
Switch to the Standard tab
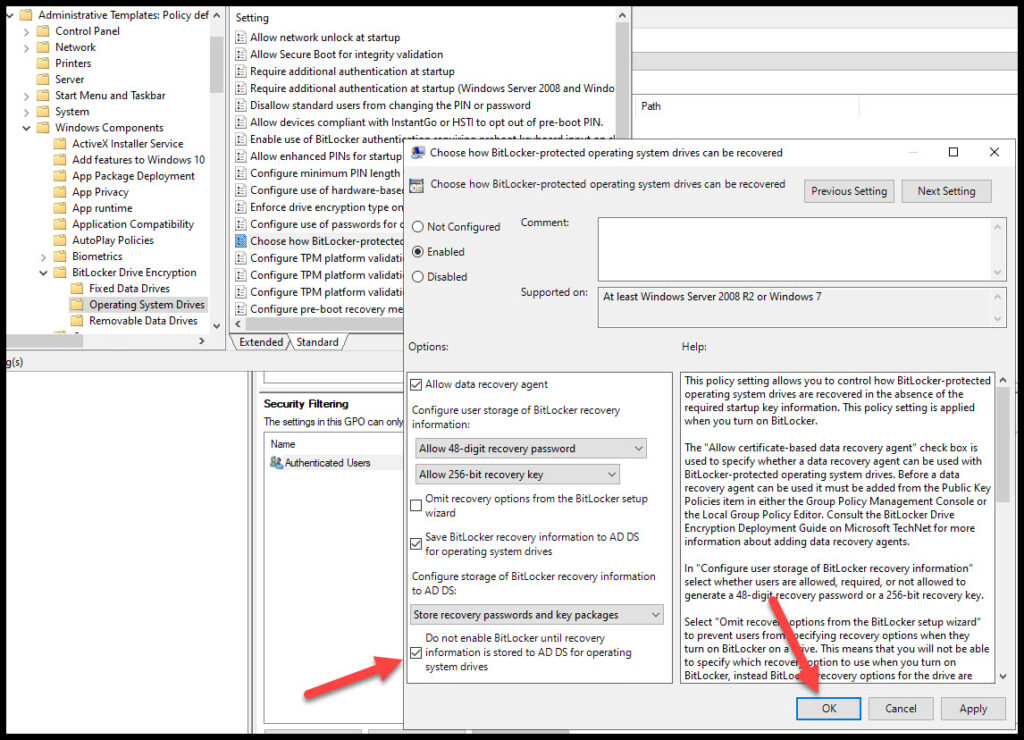click(x=317, y=342)
